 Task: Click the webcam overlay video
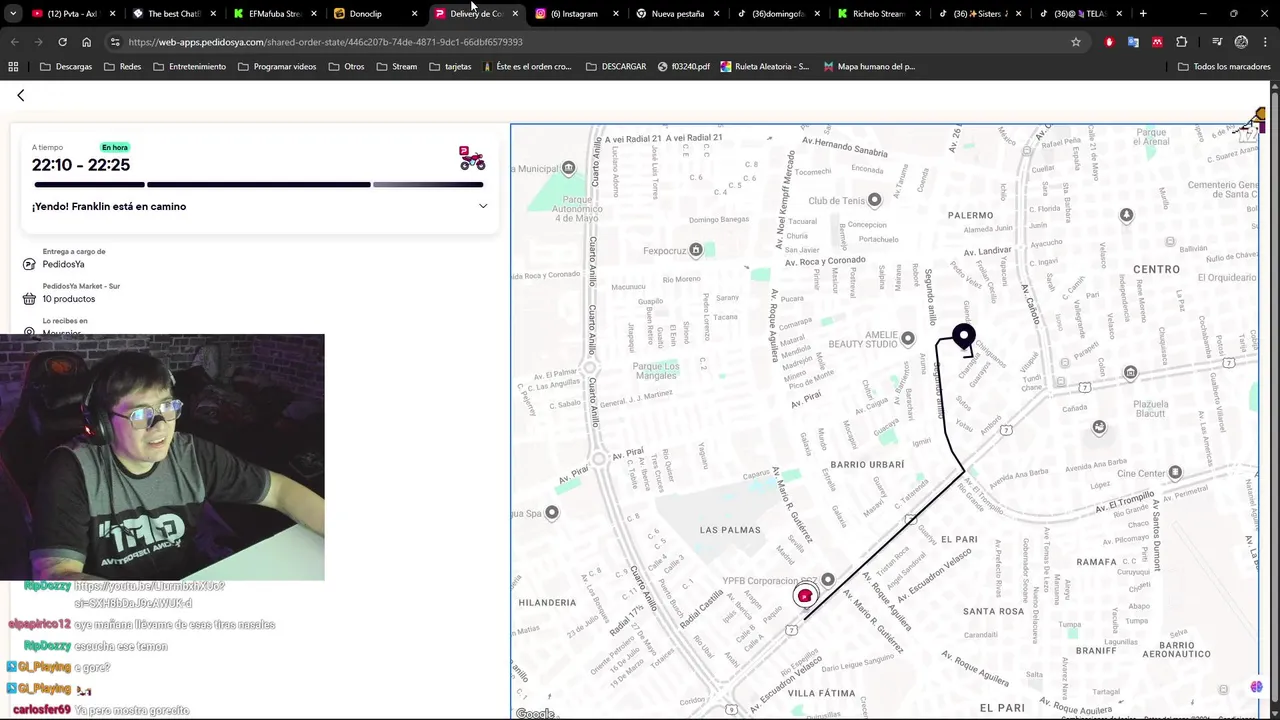point(162,457)
